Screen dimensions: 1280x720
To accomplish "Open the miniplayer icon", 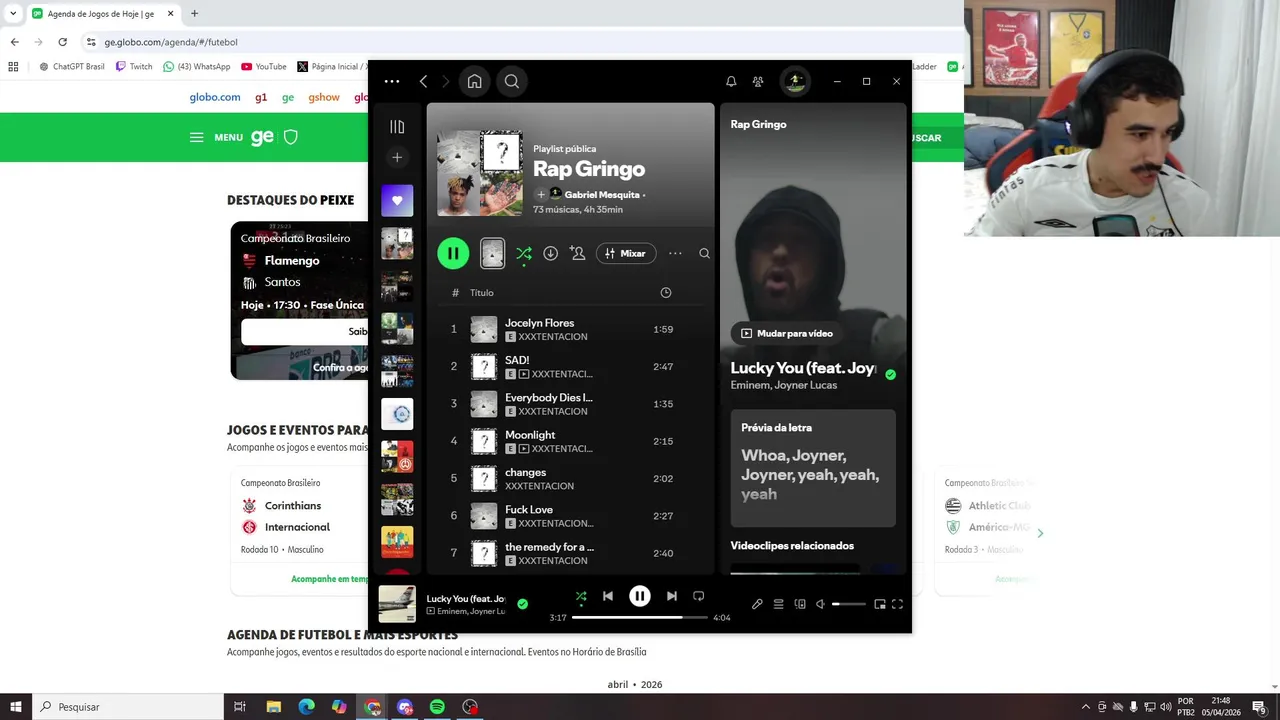I will click(880, 604).
